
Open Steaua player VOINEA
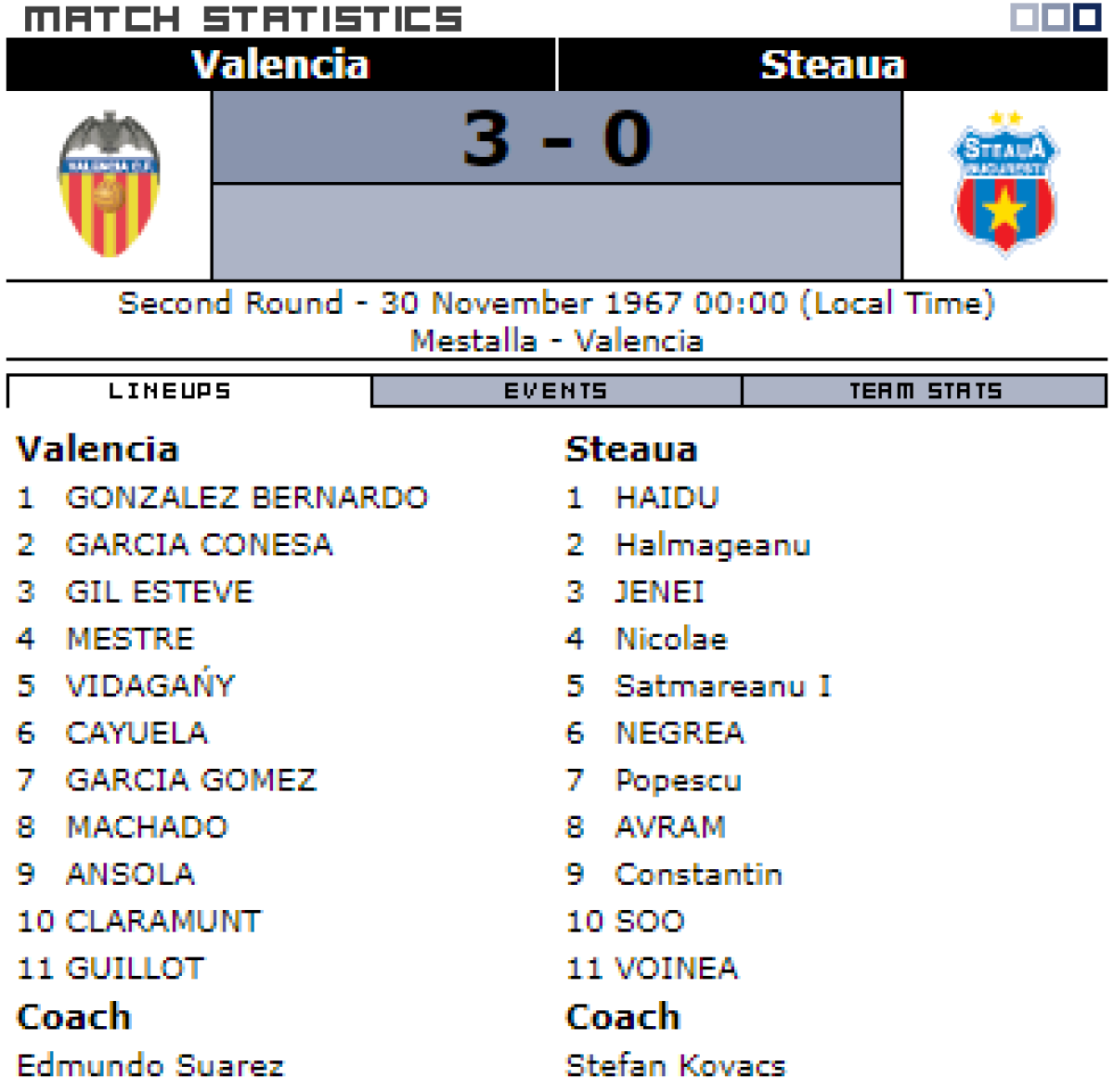click(x=677, y=968)
